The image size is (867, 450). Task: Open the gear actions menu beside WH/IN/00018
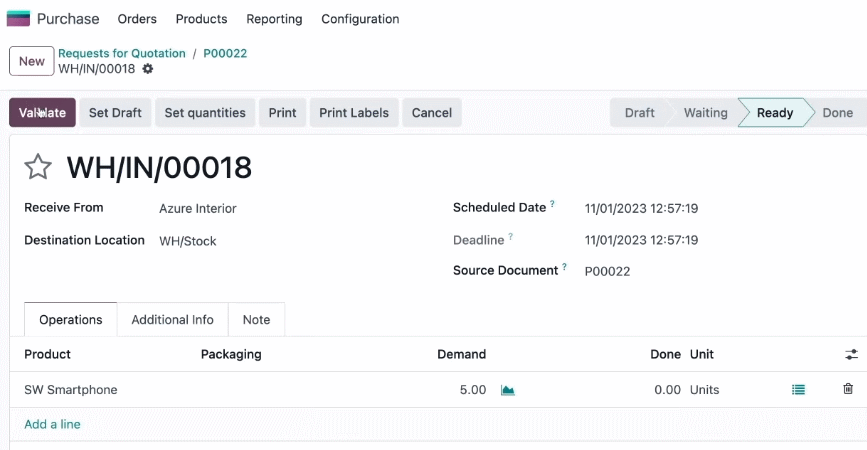148,69
